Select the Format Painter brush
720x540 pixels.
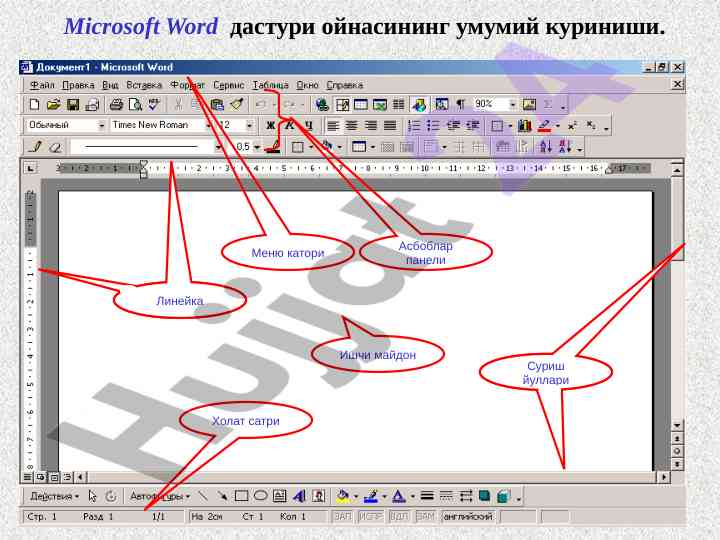pyautogui.click(x=236, y=105)
